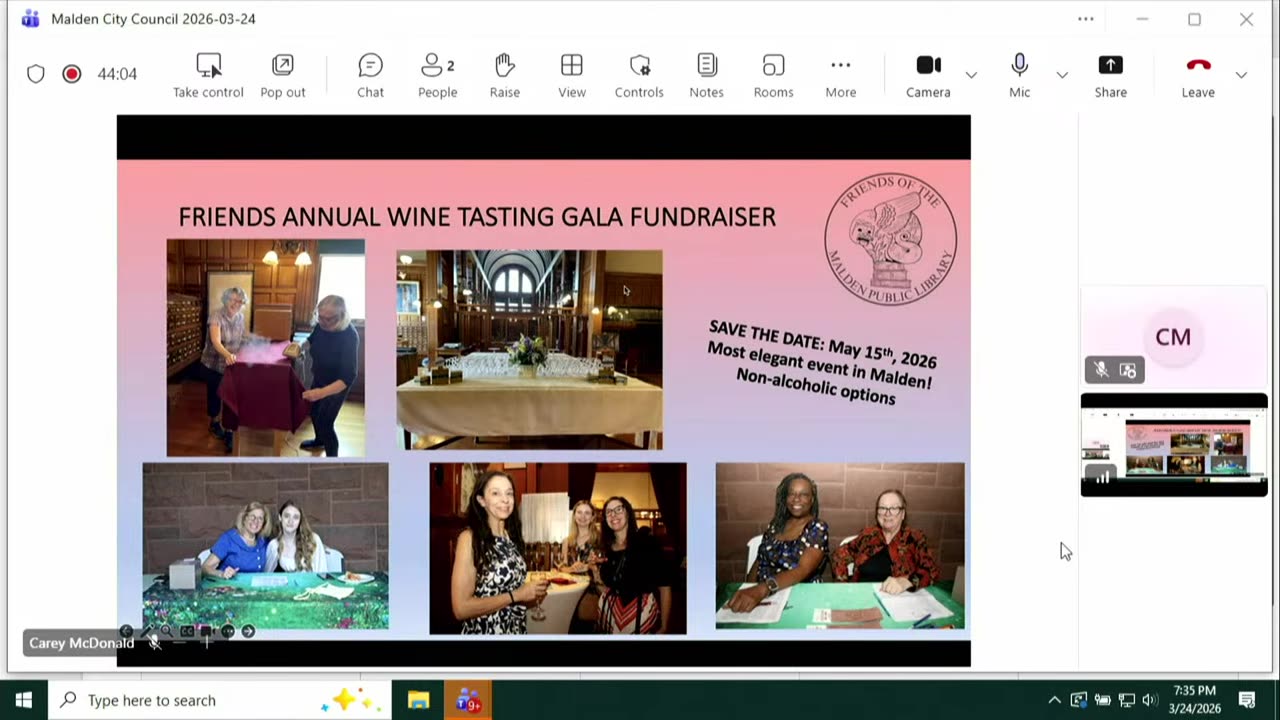Open breakout Rooms
Screen dimensions: 1280x720
[773, 76]
